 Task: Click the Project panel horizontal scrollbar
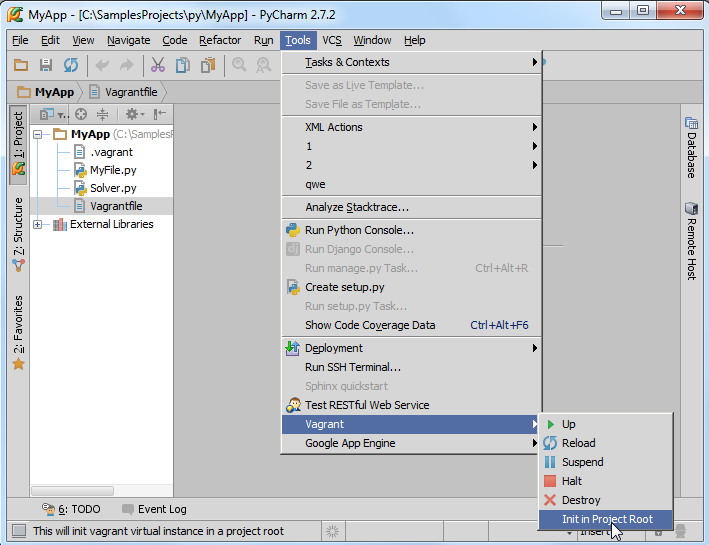72,491
